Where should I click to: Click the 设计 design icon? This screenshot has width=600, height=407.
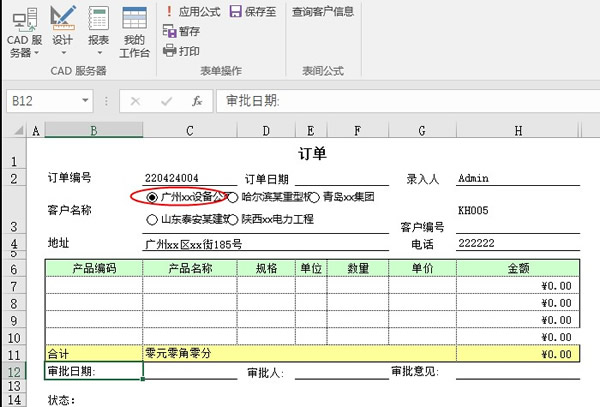tap(62, 18)
